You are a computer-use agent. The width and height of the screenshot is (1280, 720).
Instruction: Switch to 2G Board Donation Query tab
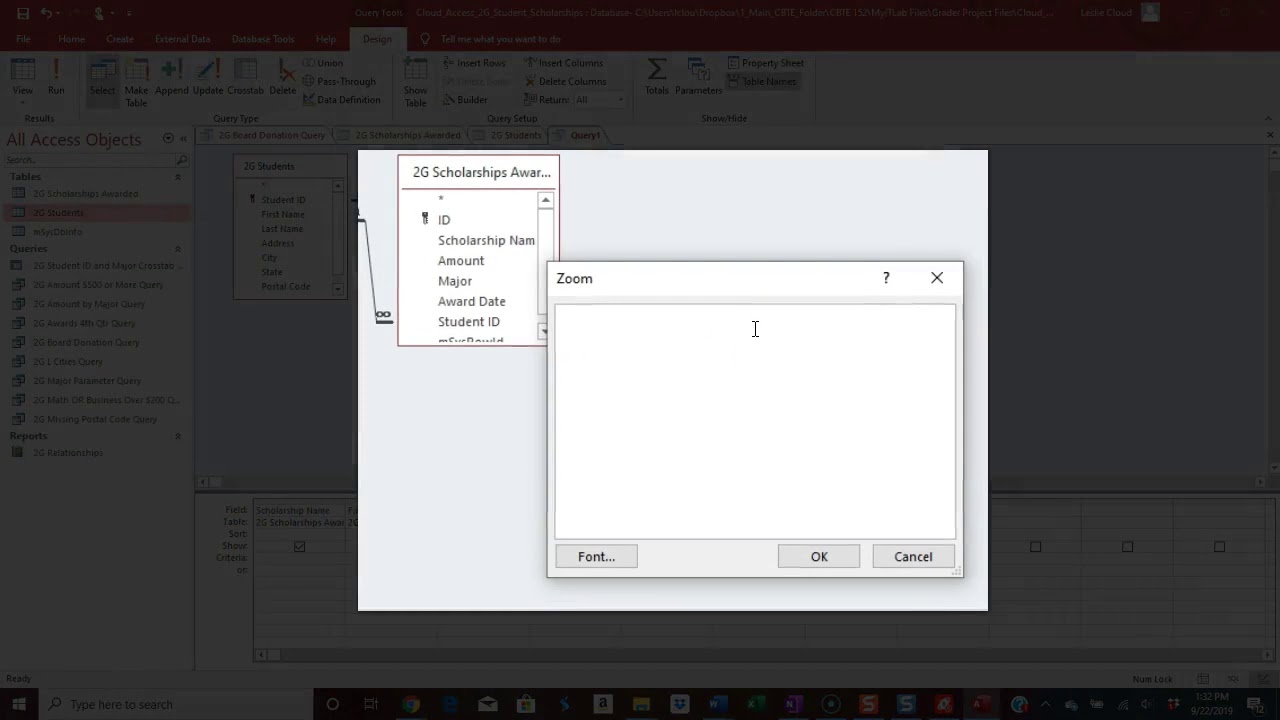point(264,135)
